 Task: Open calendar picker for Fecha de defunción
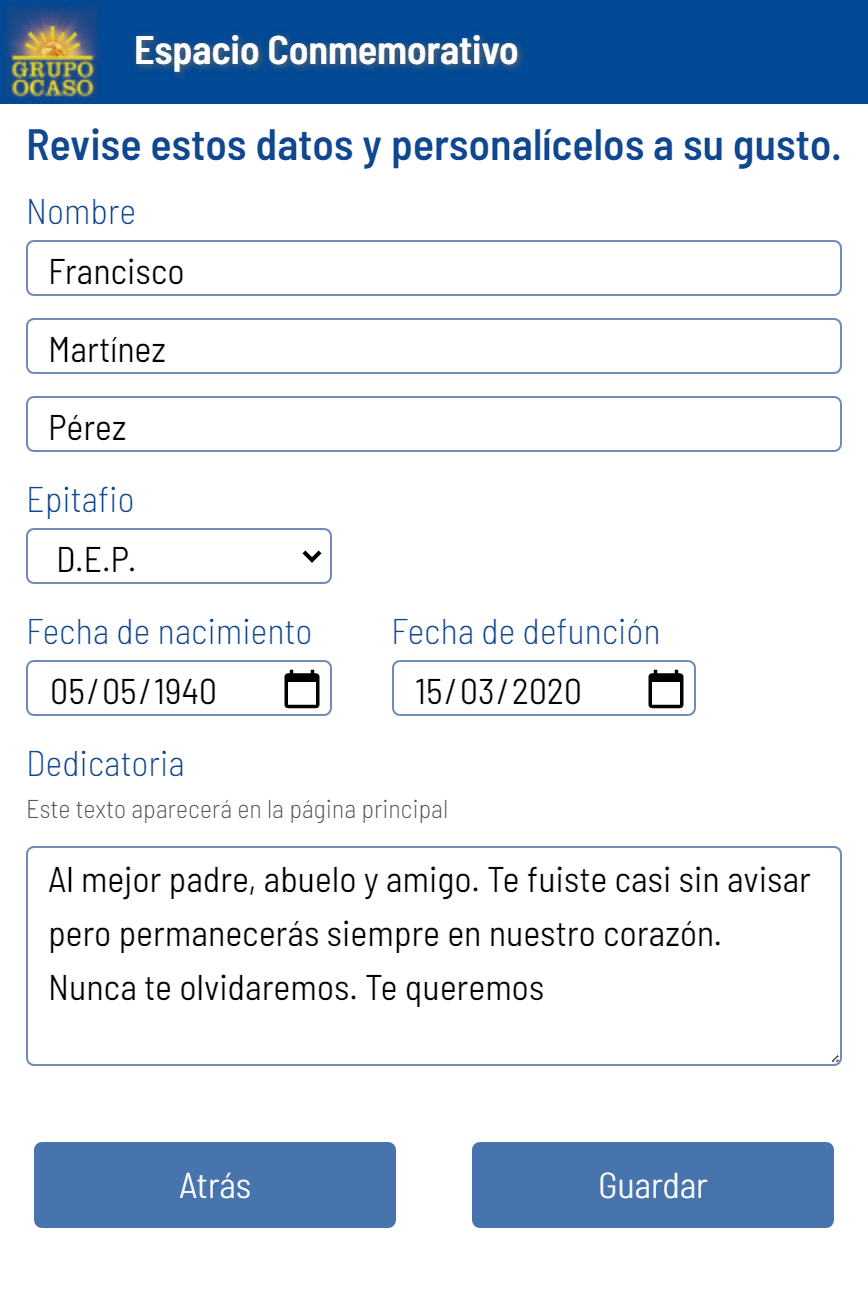click(666, 690)
